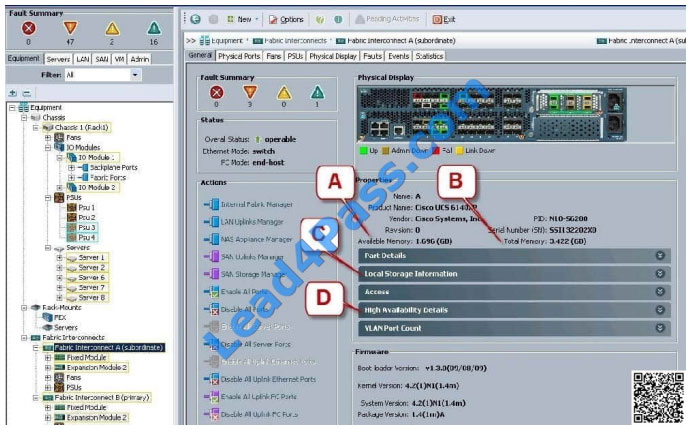Collapse the Rack-Mounts tree node

(24, 307)
